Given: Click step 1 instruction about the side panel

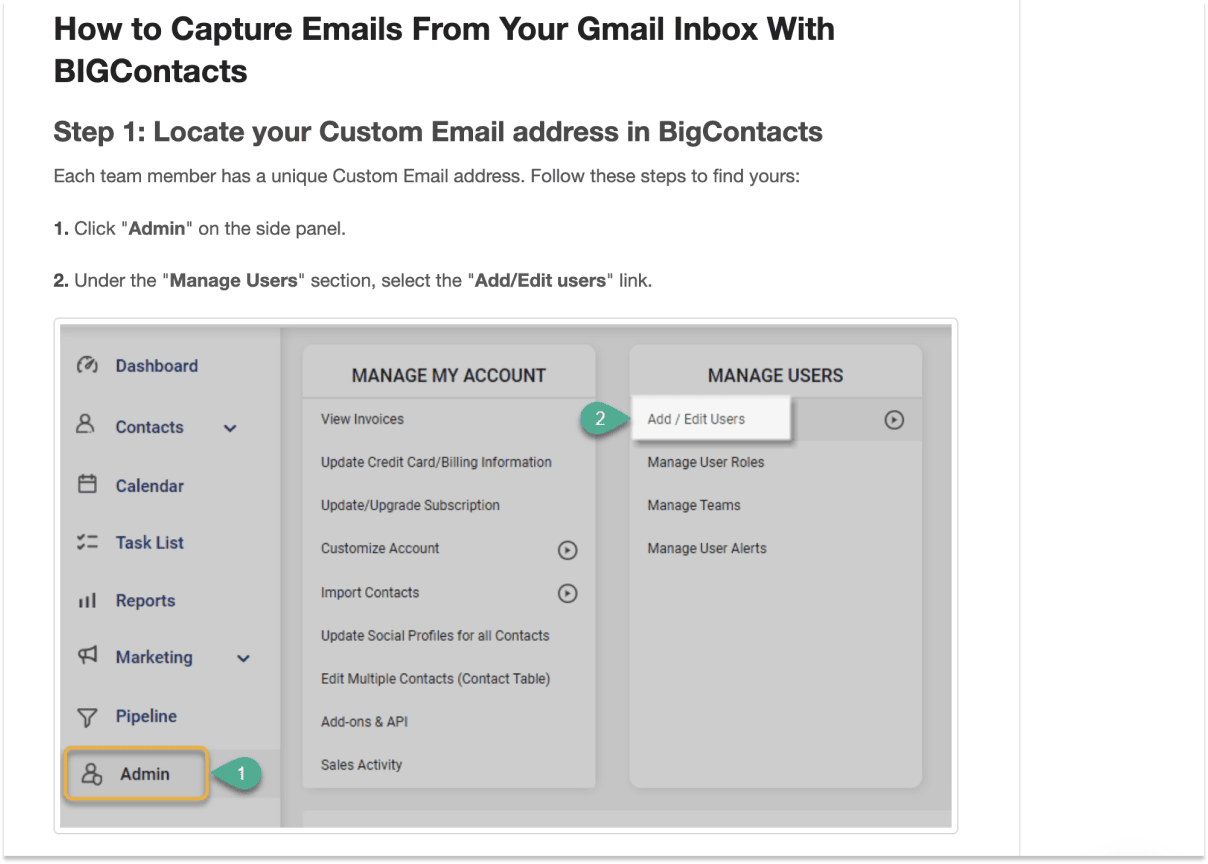Looking at the screenshot, I should click(200, 229).
